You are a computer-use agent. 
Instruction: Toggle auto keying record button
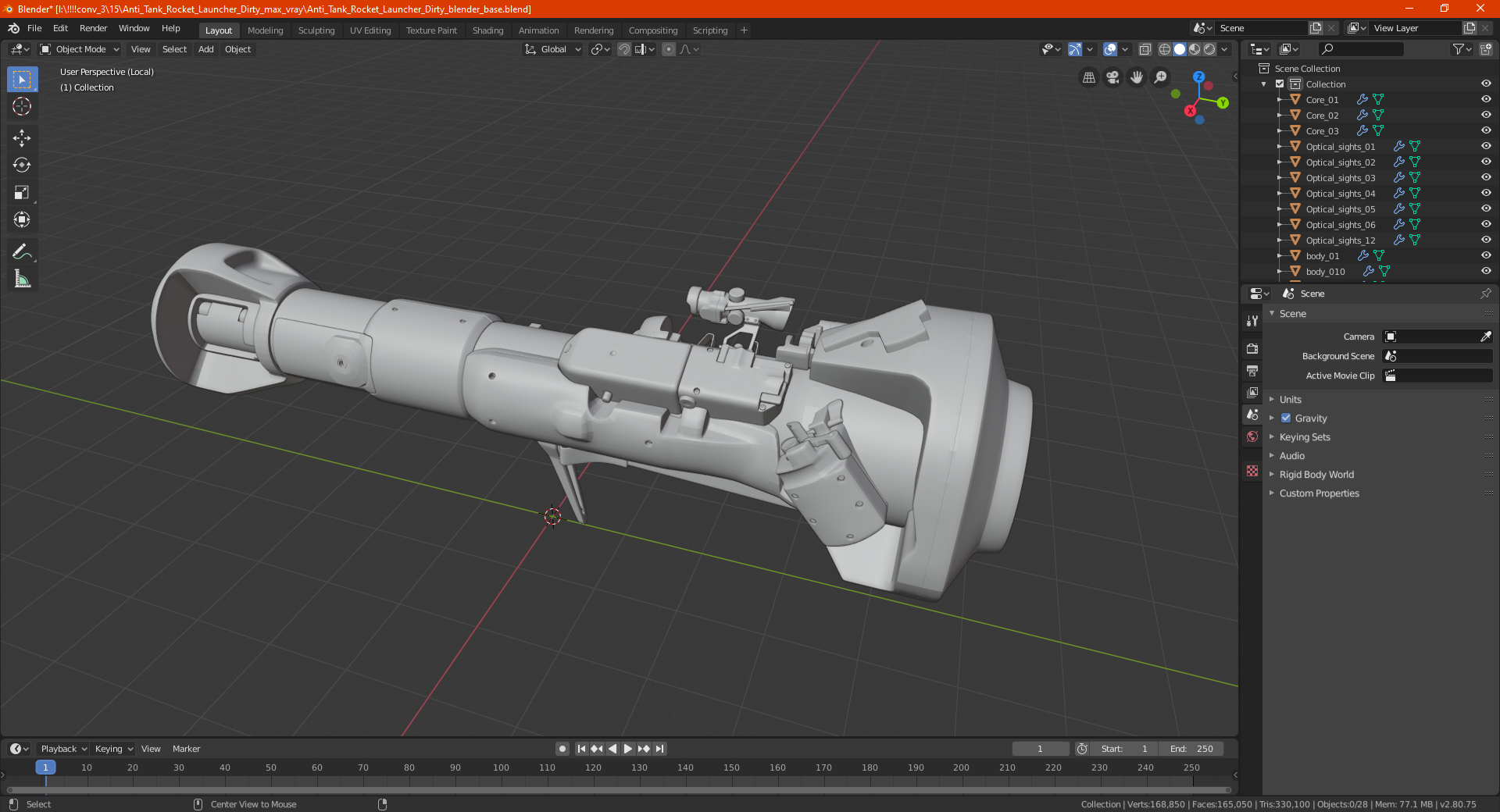tap(562, 749)
